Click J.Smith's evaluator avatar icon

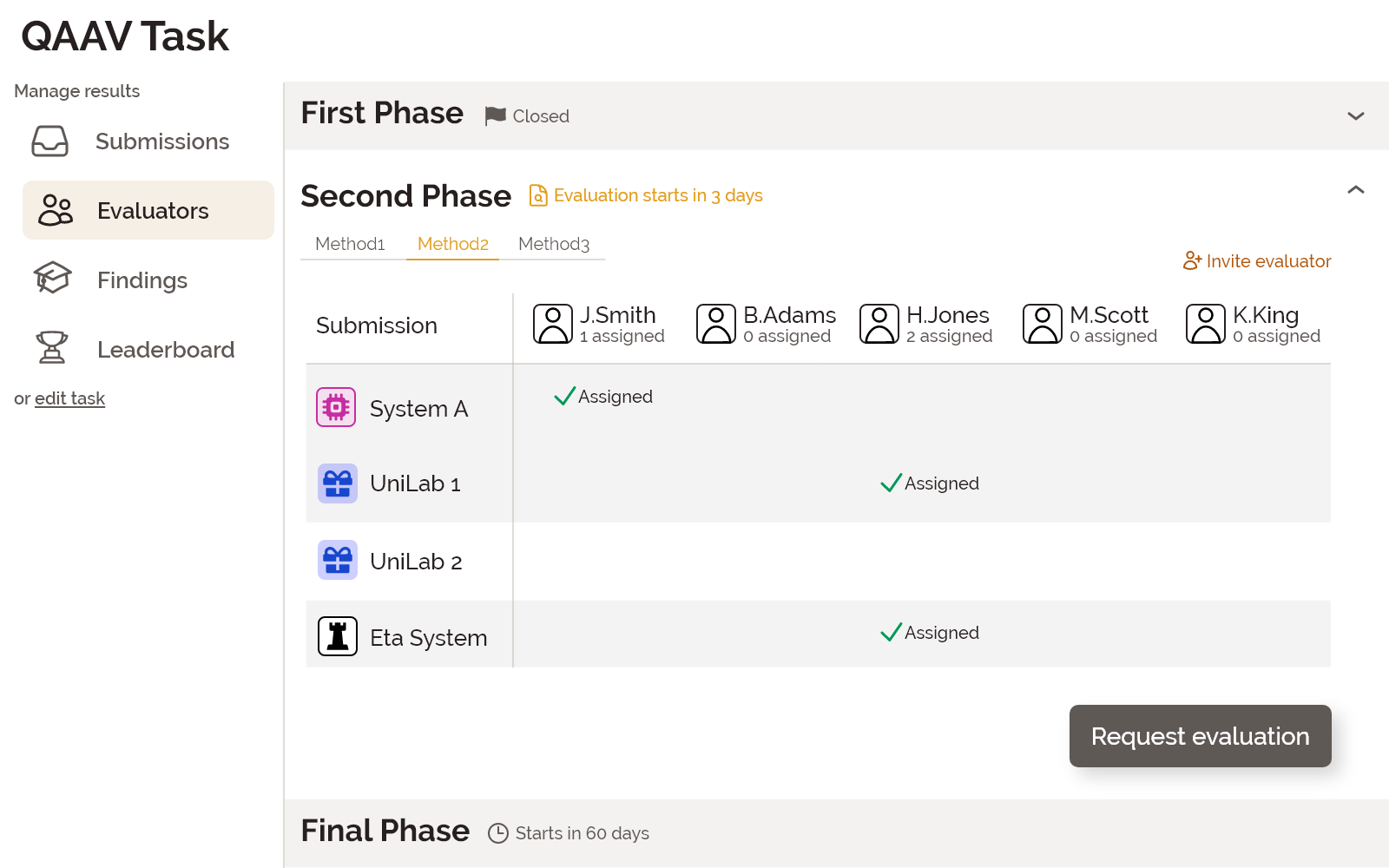(x=553, y=324)
